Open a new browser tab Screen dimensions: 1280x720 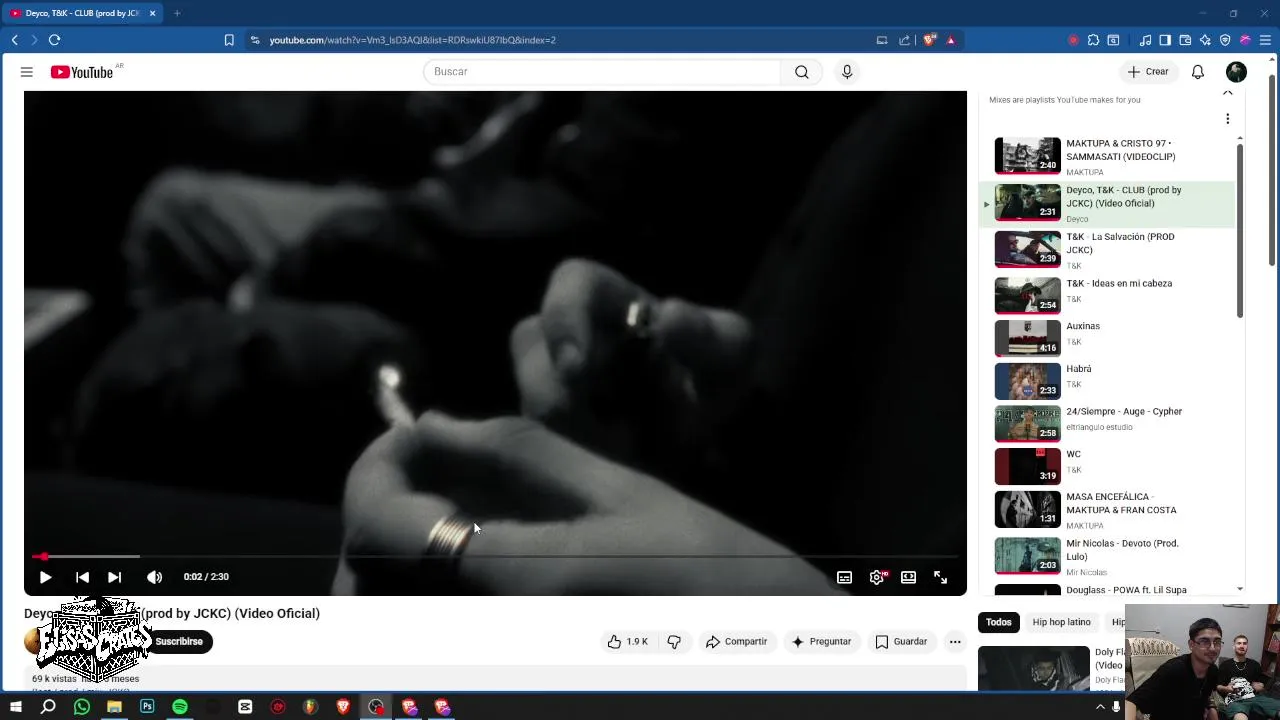pyautogui.click(x=177, y=13)
